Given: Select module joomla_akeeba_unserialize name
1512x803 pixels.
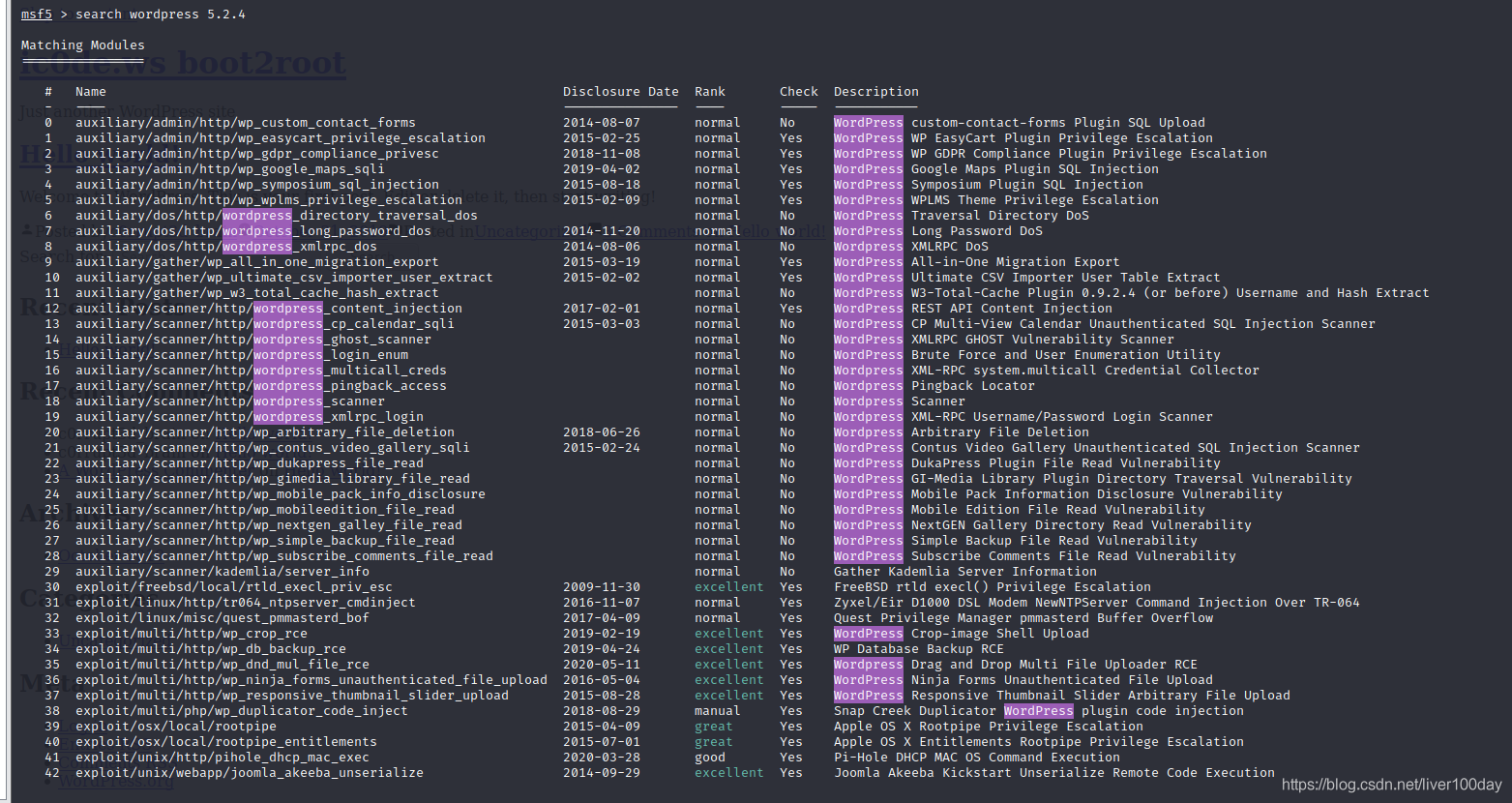Looking at the screenshot, I should click(x=250, y=773).
